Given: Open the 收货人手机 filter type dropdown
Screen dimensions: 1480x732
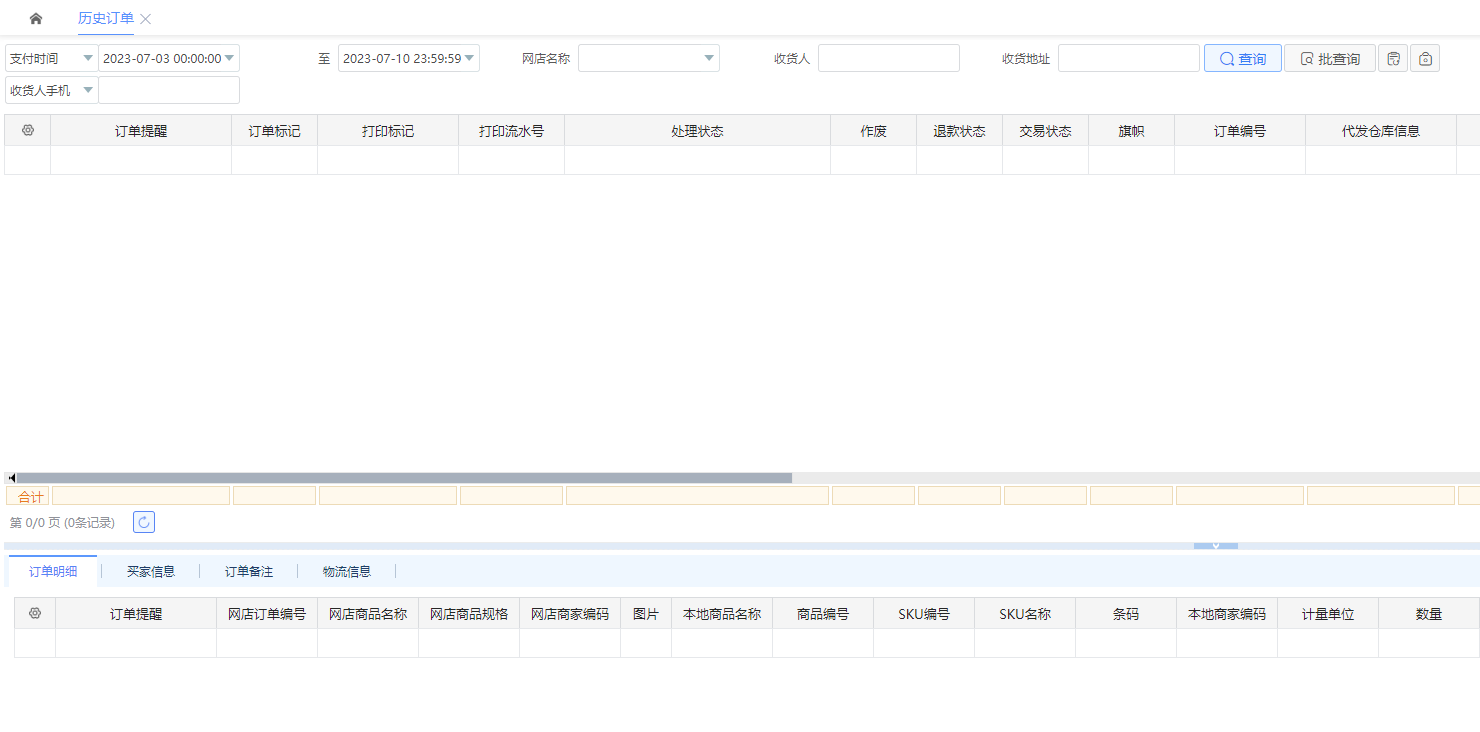Looking at the screenshot, I should (51, 90).
